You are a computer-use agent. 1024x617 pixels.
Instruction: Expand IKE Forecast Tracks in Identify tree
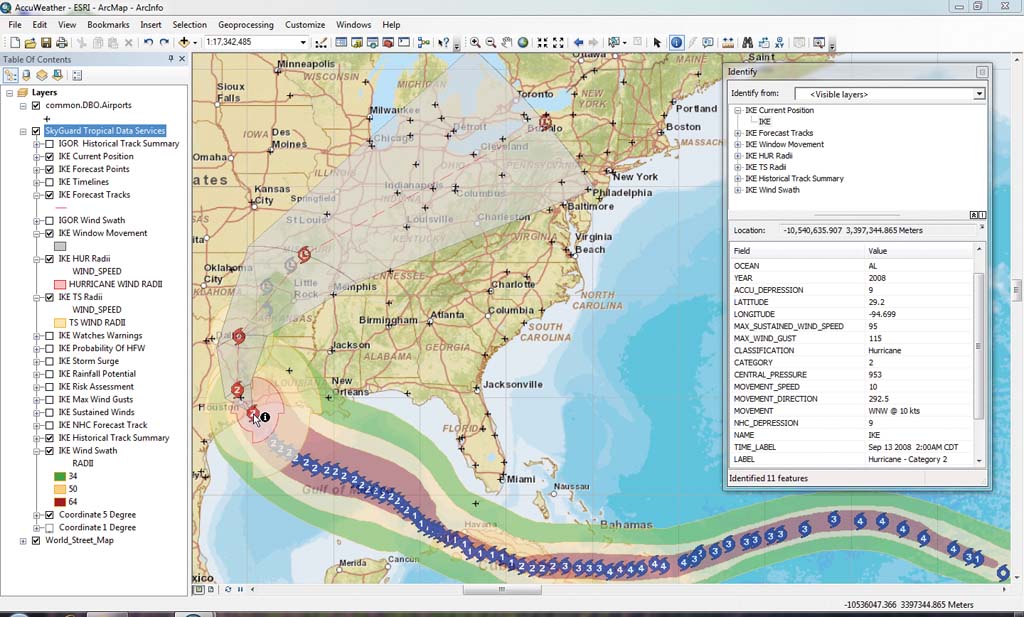(738, 133)
